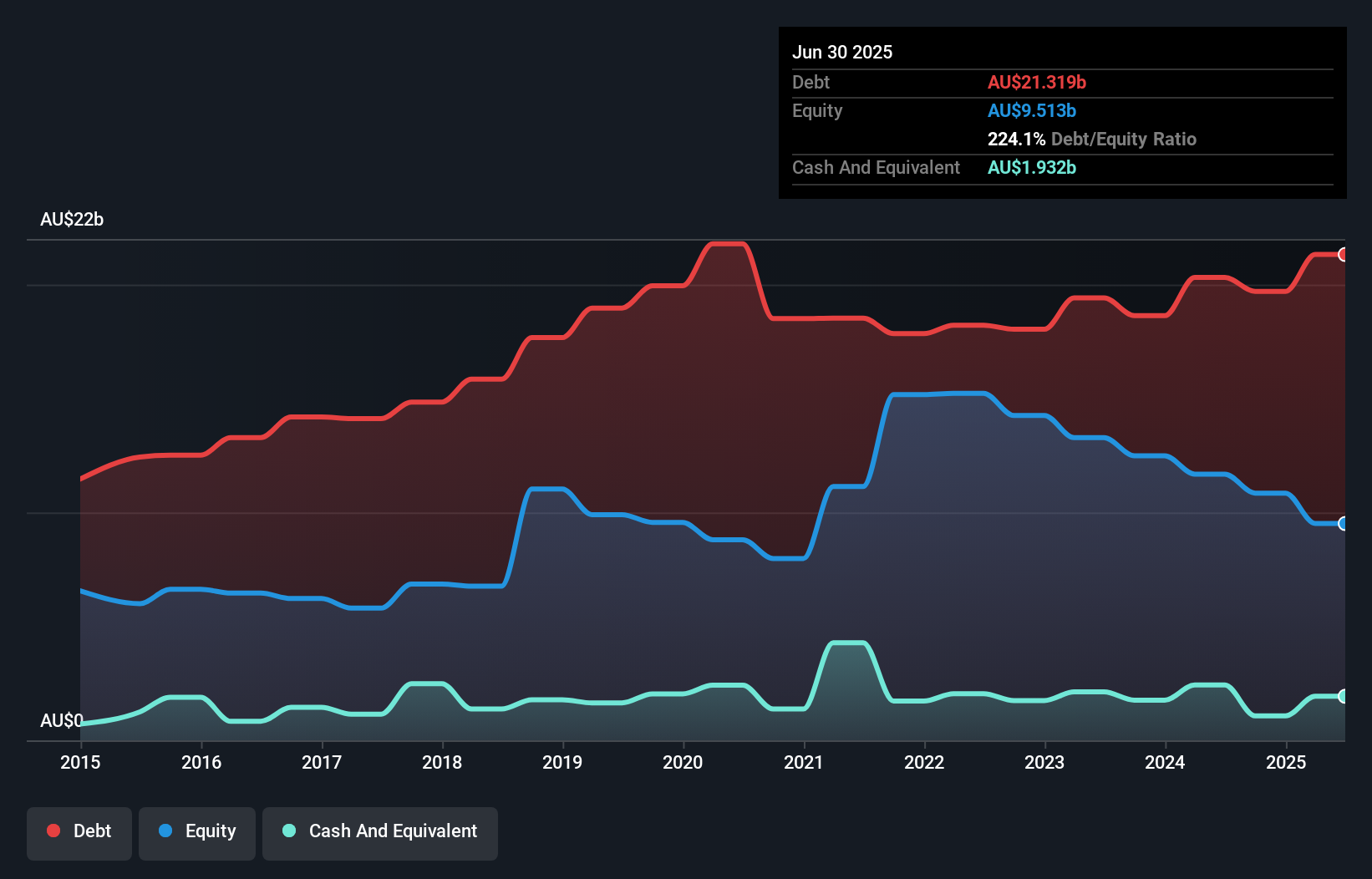
Task: Click the AU$22b y-axis label
Action: (x=72, y=219)
